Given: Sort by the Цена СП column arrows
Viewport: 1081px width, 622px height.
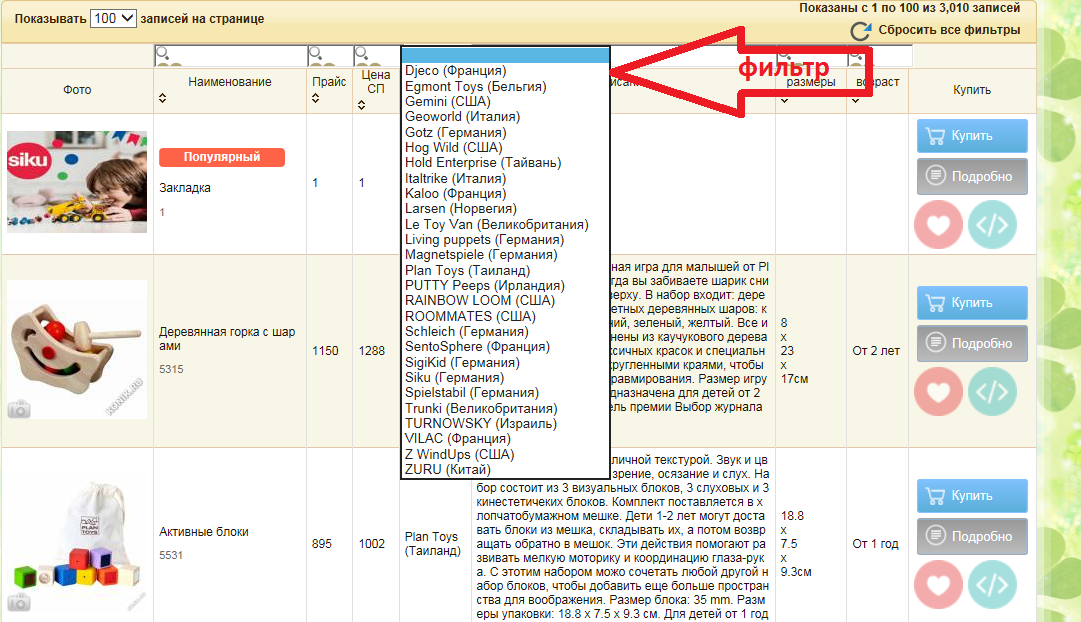Looking at the screenshot, I should coord(361,105).
